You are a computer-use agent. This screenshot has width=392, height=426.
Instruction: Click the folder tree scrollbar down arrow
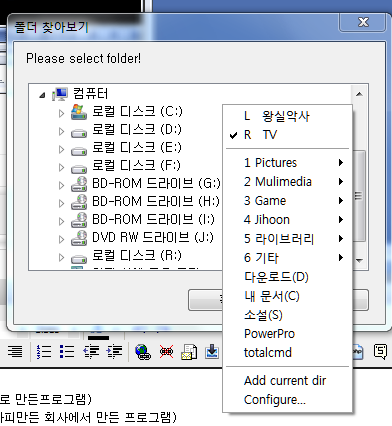tap(359, 260)
